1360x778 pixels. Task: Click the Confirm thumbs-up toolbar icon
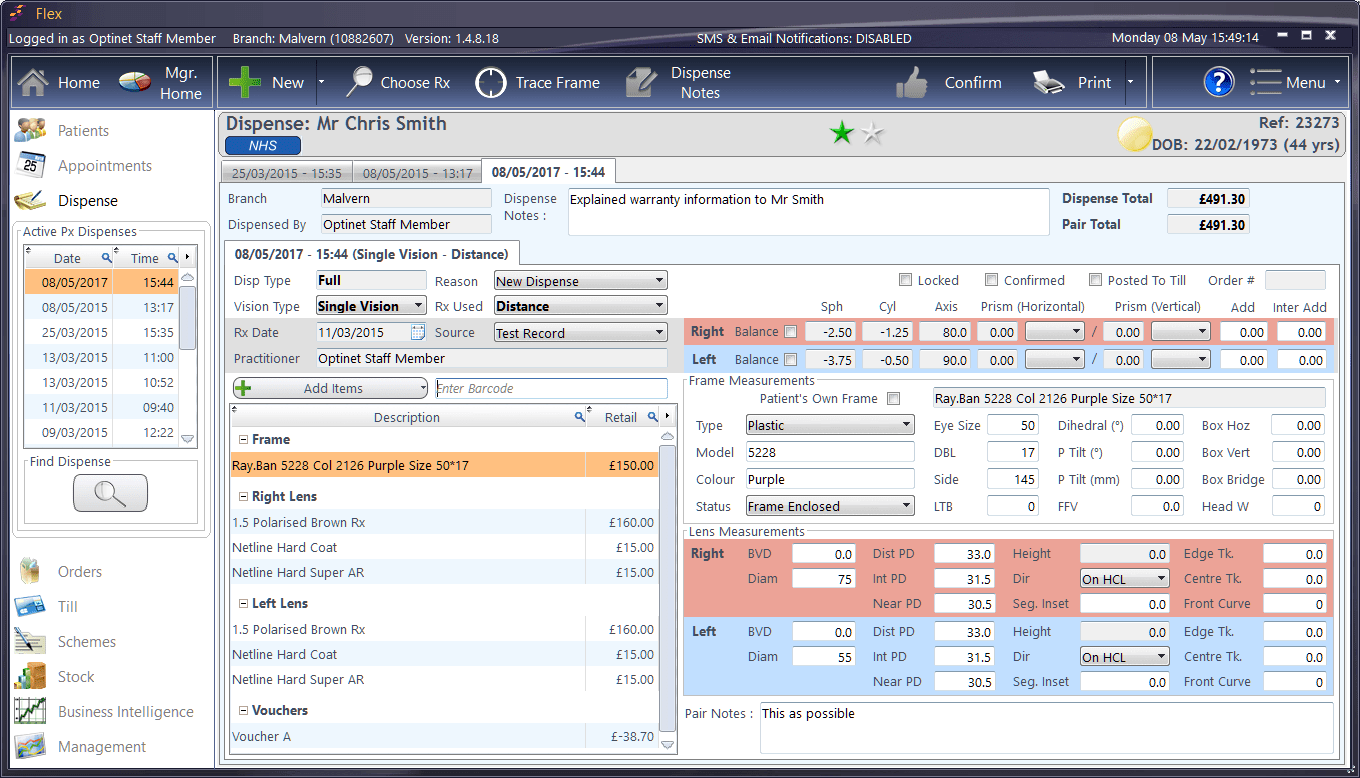(913, 82)
